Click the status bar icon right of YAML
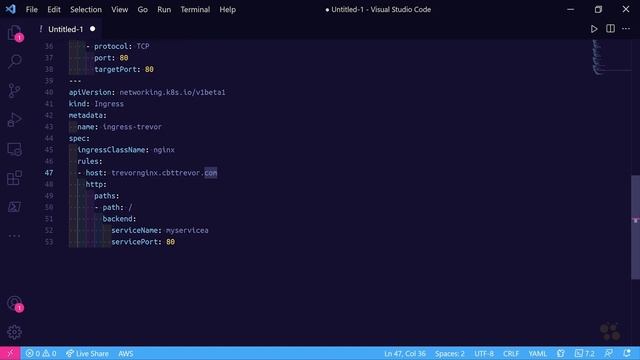This screenshot has height=360, width=640. tap(561, 353)
